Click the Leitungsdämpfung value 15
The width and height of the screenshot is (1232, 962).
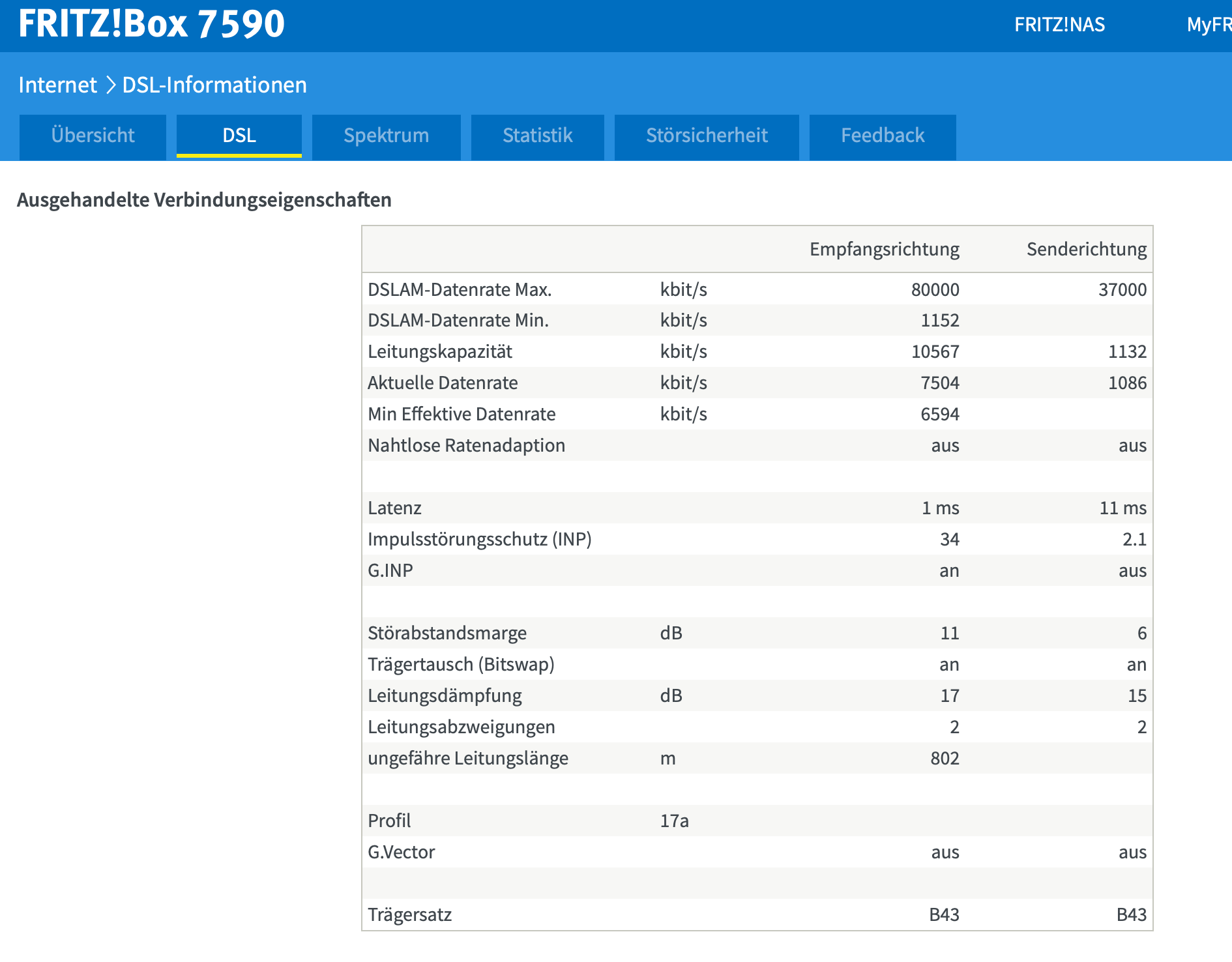point(1137,696)
